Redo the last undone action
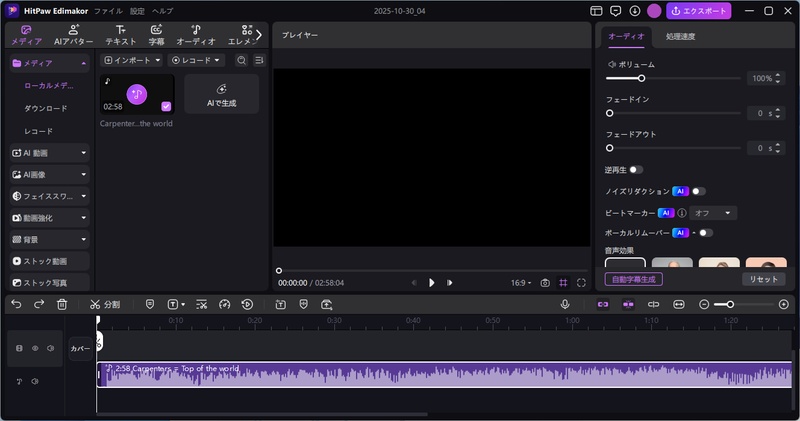 coord(39,304)
